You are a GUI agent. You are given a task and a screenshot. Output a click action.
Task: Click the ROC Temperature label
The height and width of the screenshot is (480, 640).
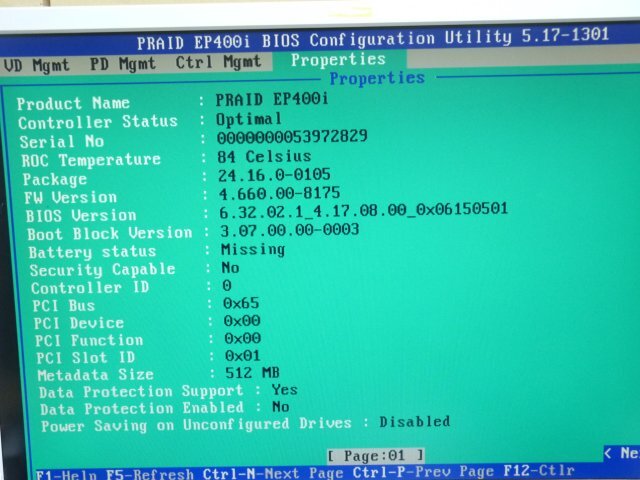pyautogui.click(x=91, y=160)
